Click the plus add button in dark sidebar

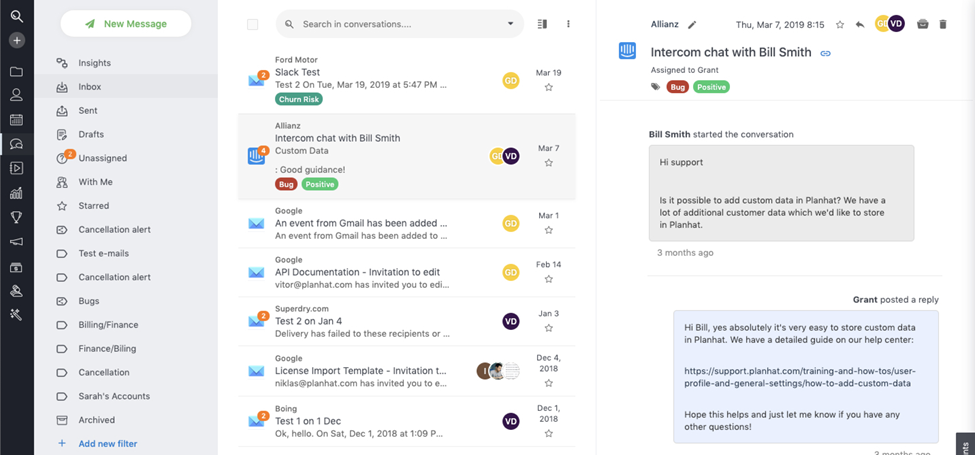[x=17, y=40]
